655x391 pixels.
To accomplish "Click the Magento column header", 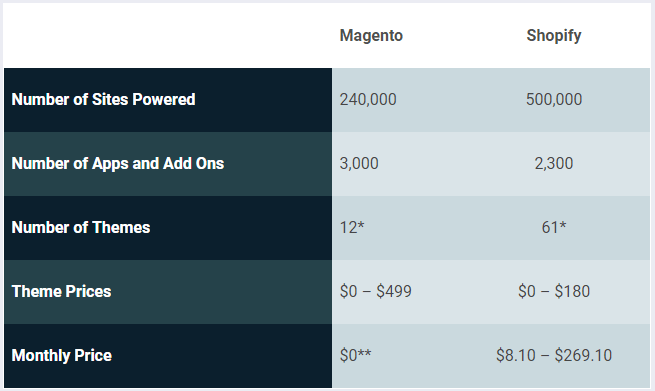I will (371, 36).
